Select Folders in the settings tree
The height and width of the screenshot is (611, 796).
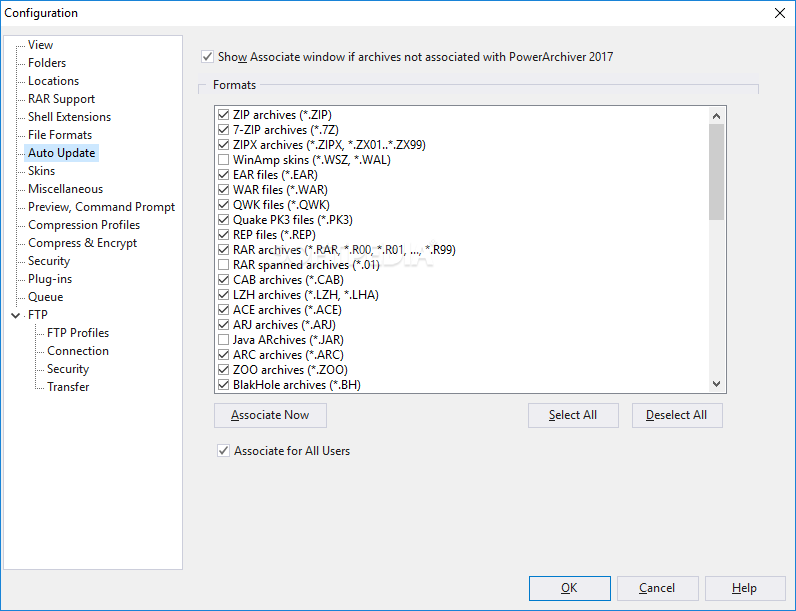pyautogui.click(x=47, y=63)
